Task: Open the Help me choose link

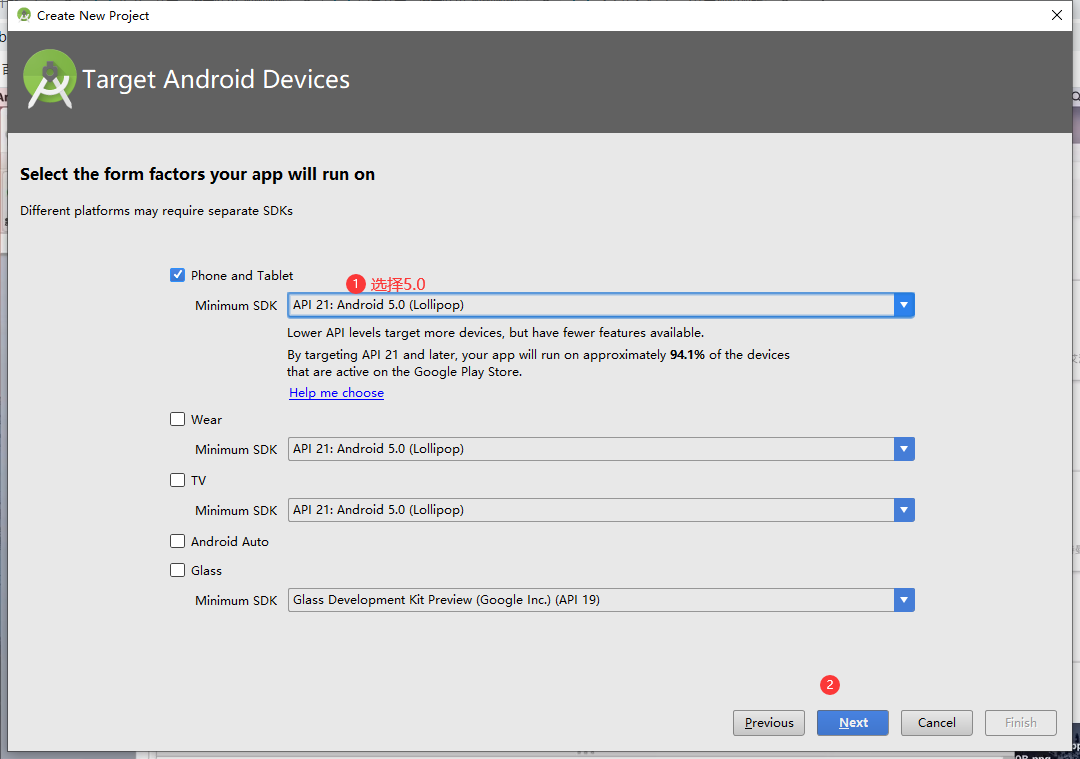Action: [x=336, y=393]
